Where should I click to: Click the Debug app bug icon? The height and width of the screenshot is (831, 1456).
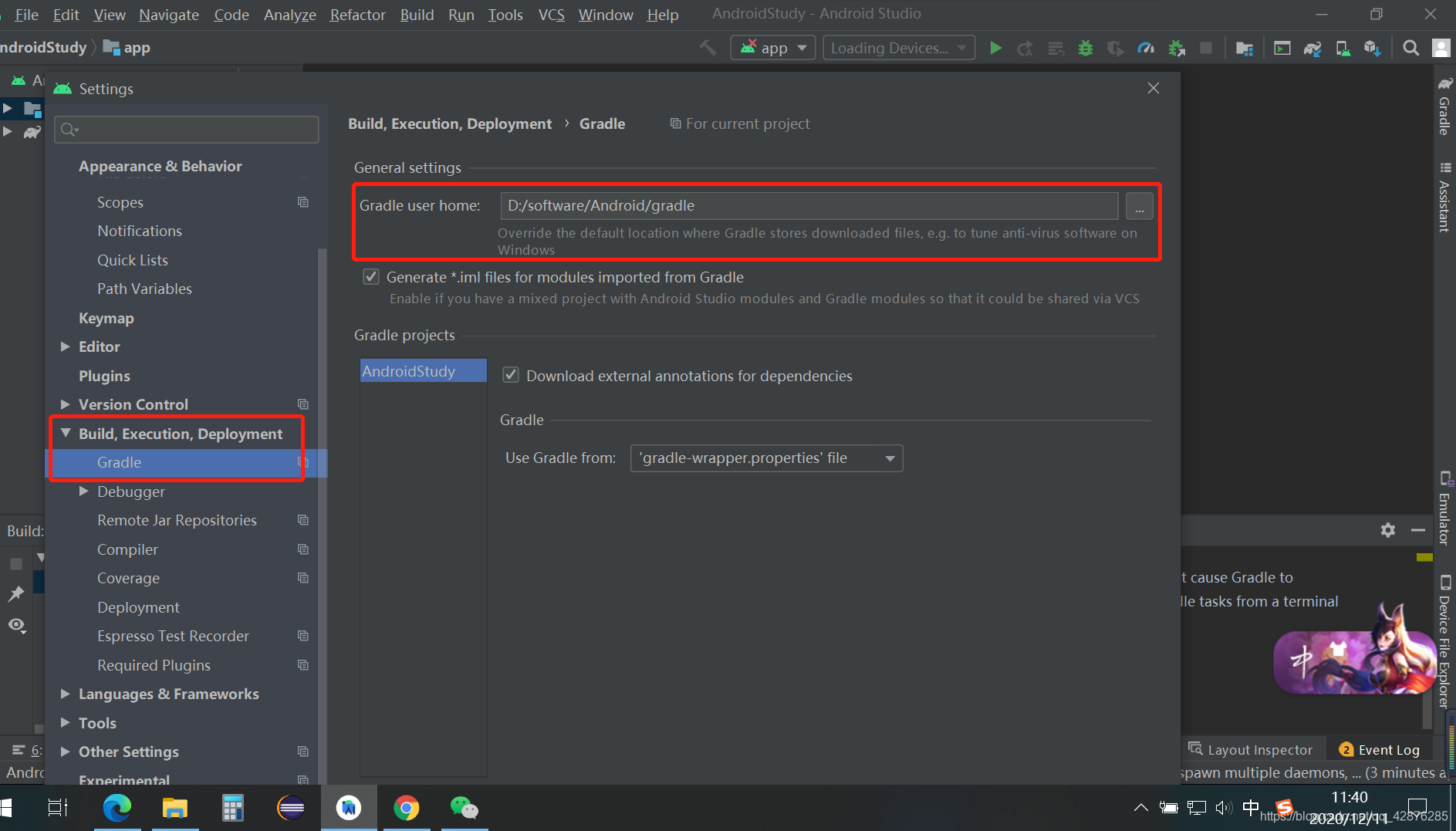click(x=1086, y=48)
